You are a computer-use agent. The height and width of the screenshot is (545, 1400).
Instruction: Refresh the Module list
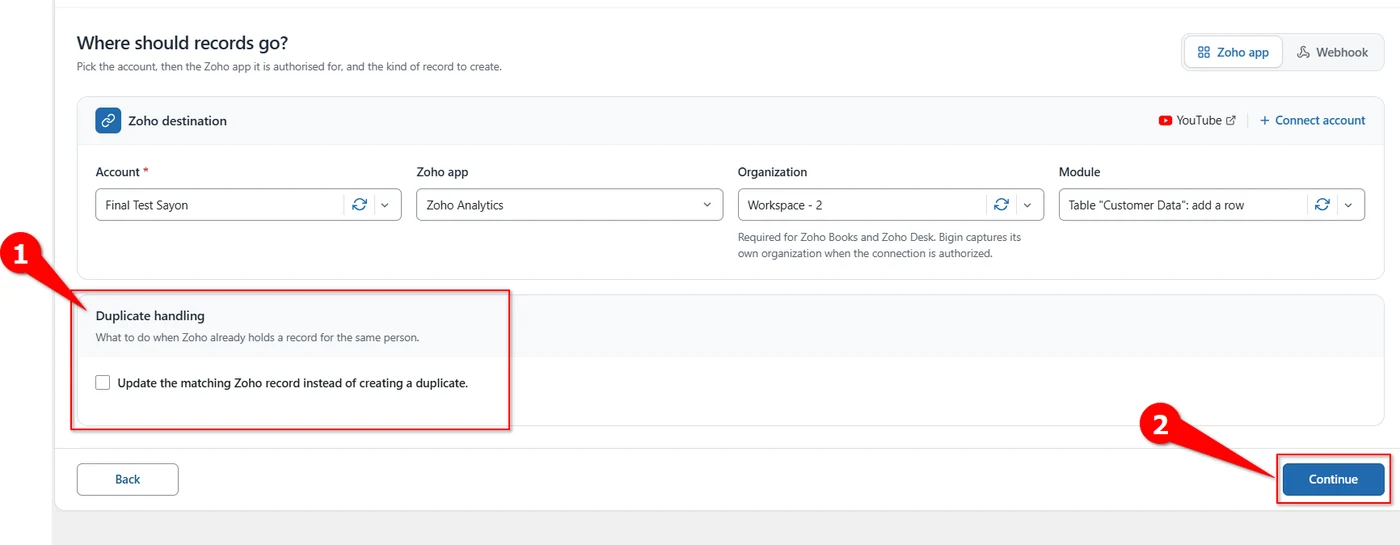[1322, 205]
